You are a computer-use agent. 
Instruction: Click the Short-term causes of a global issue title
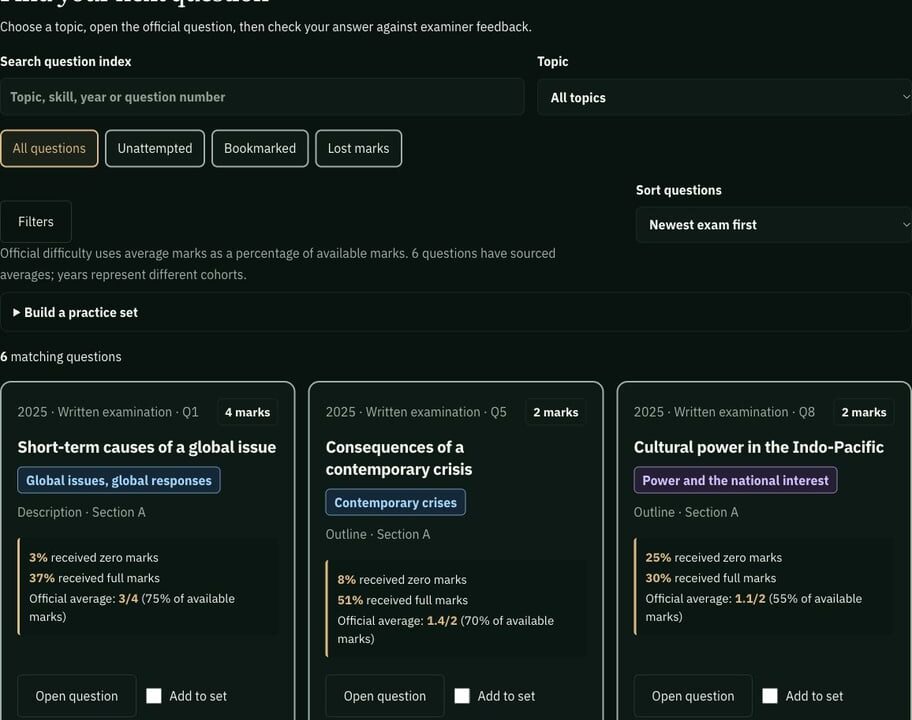click(147, 447)
